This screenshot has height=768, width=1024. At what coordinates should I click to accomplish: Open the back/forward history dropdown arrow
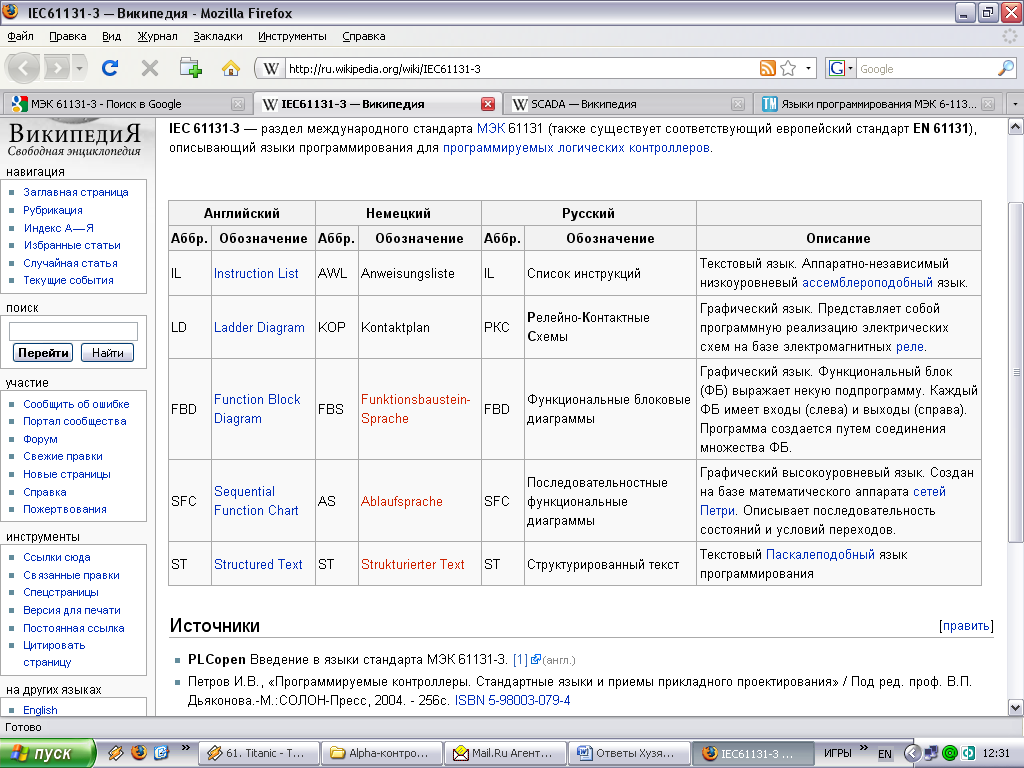click(79, 68)
